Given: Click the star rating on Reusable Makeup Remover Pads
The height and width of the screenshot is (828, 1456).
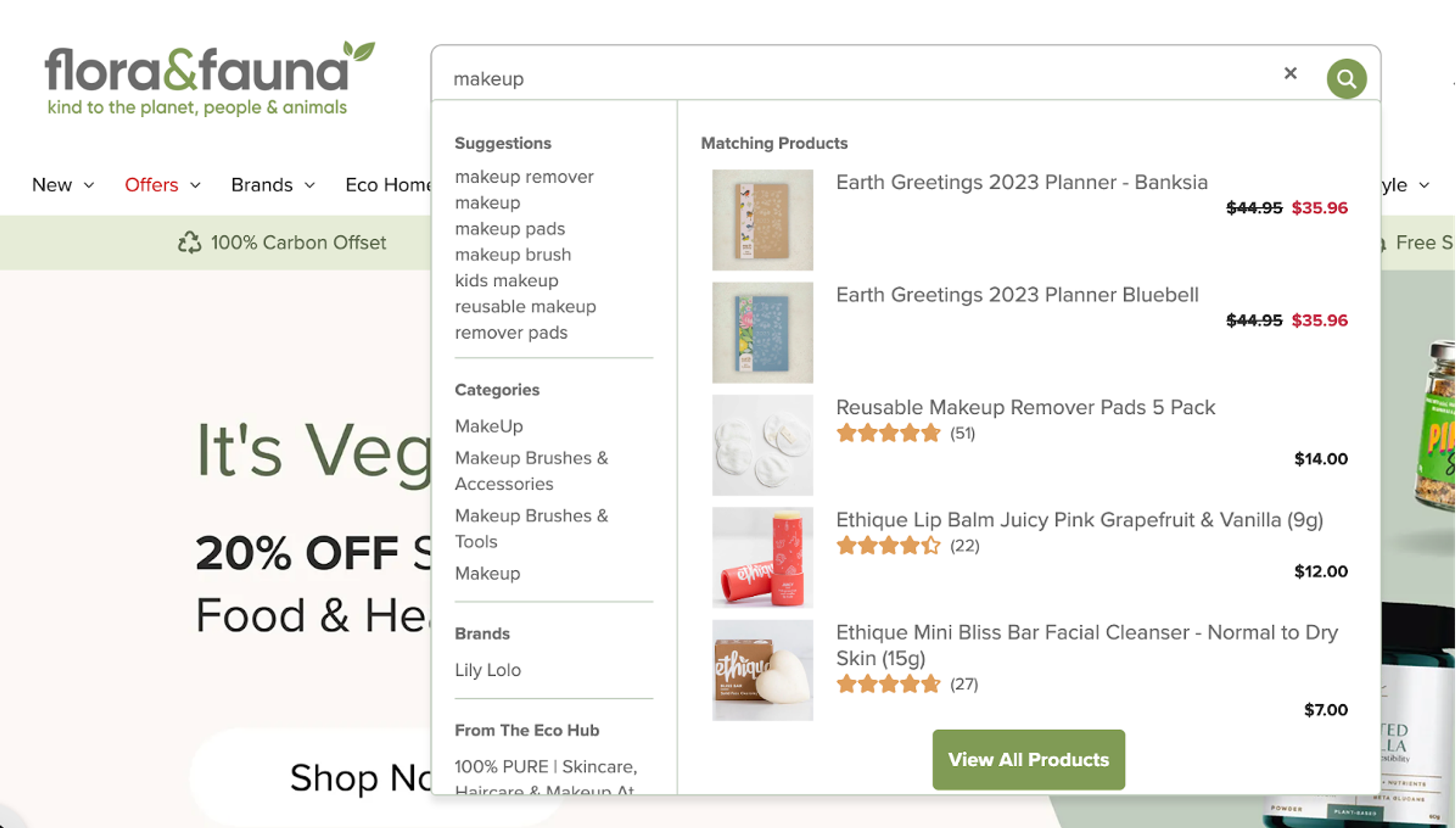Looking at the screenshot, I should (x=889, y=433).
